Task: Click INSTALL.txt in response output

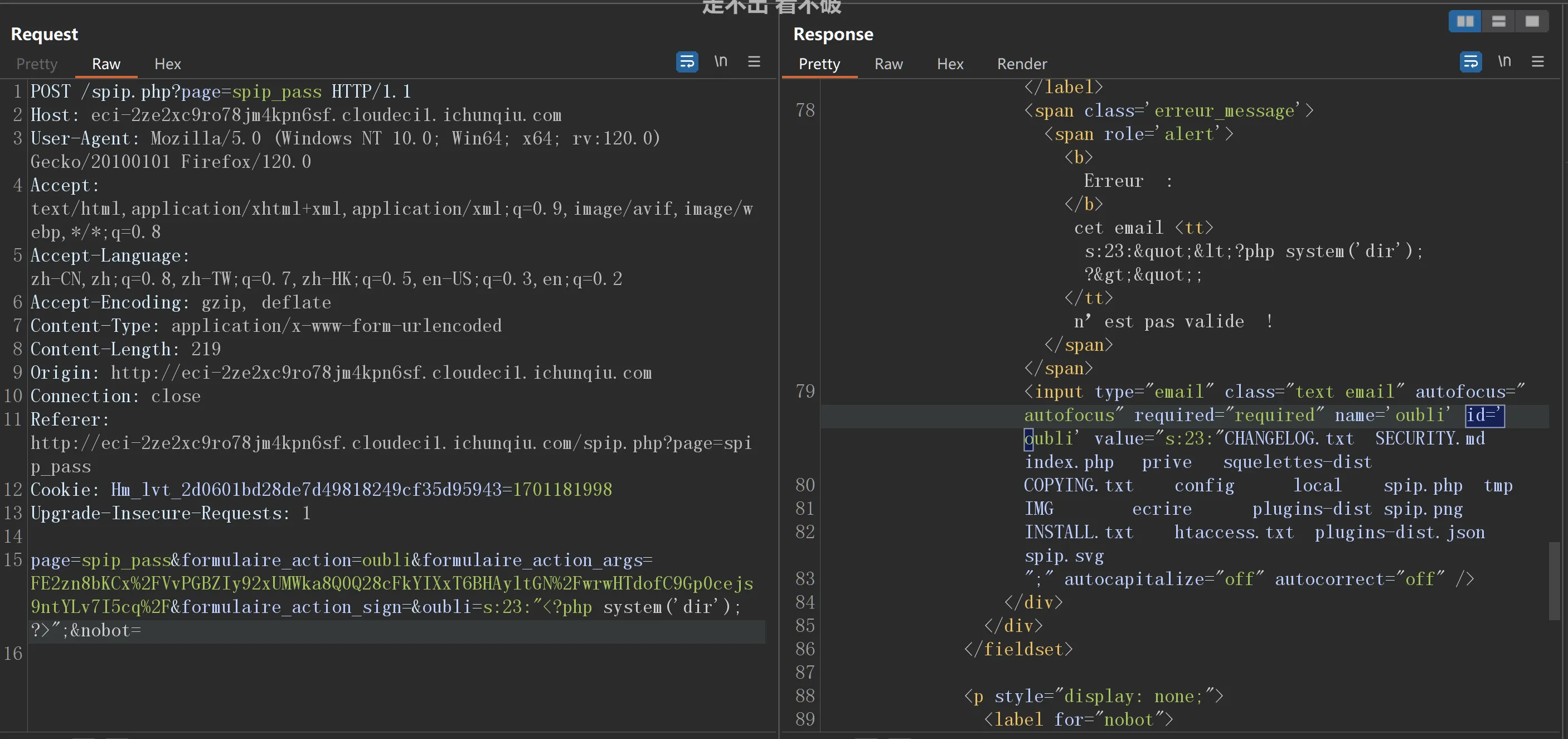Action: point(1079,533)
